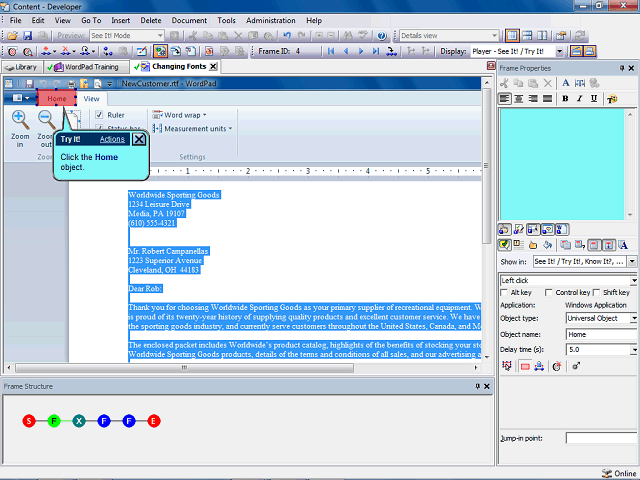The width and height of the screenshot is (640, 480).
Task: Click the refresh icon in the top toolbar
Action: click(580, 36)
